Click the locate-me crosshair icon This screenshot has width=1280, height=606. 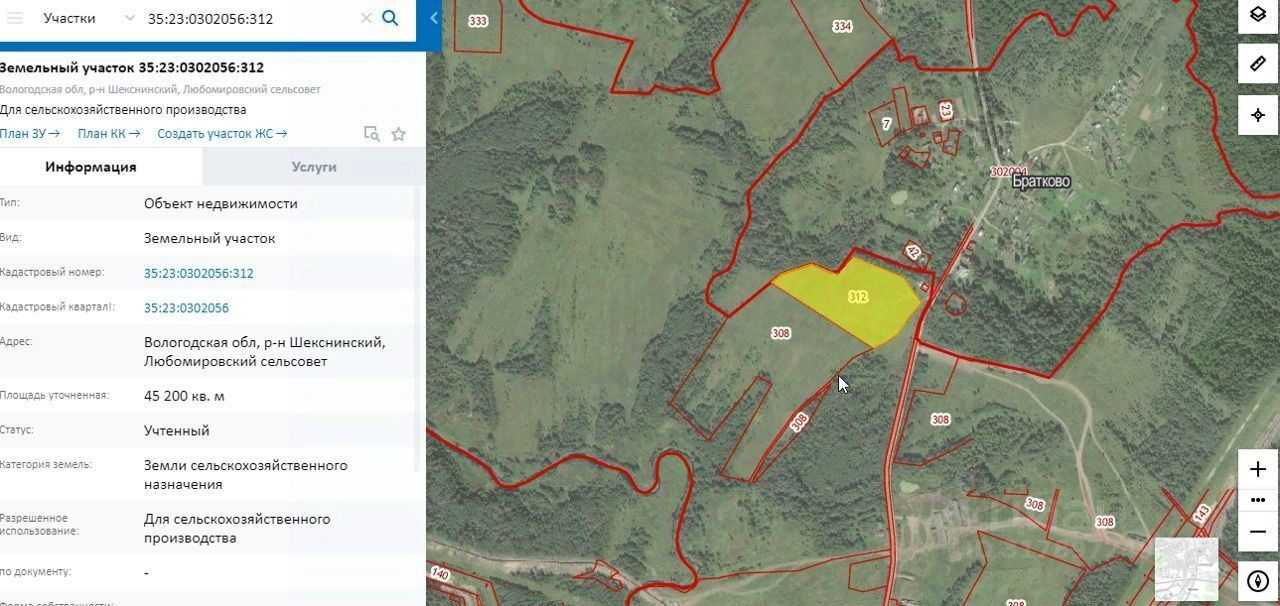click(x=1258, y=115)
